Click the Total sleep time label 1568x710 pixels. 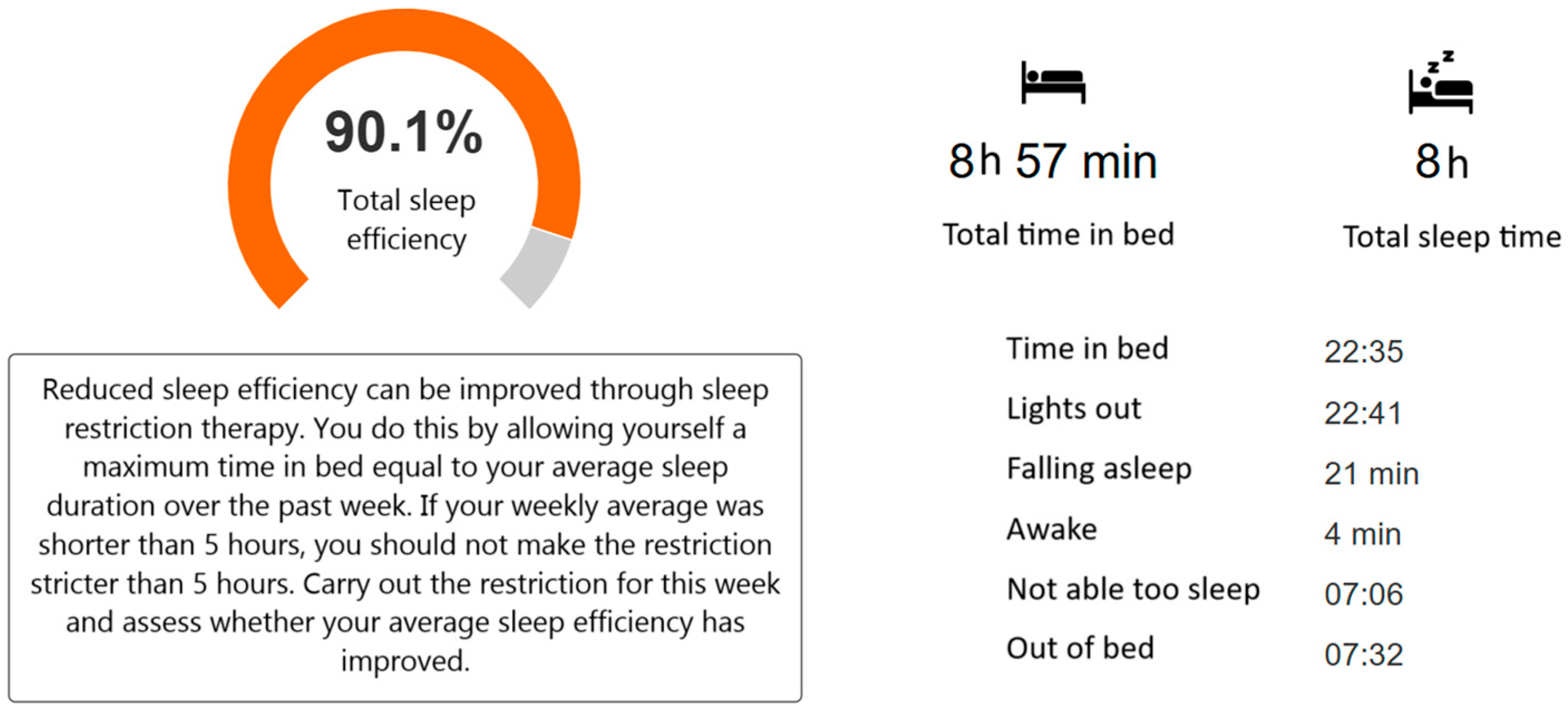click(x=1452, y=237)
